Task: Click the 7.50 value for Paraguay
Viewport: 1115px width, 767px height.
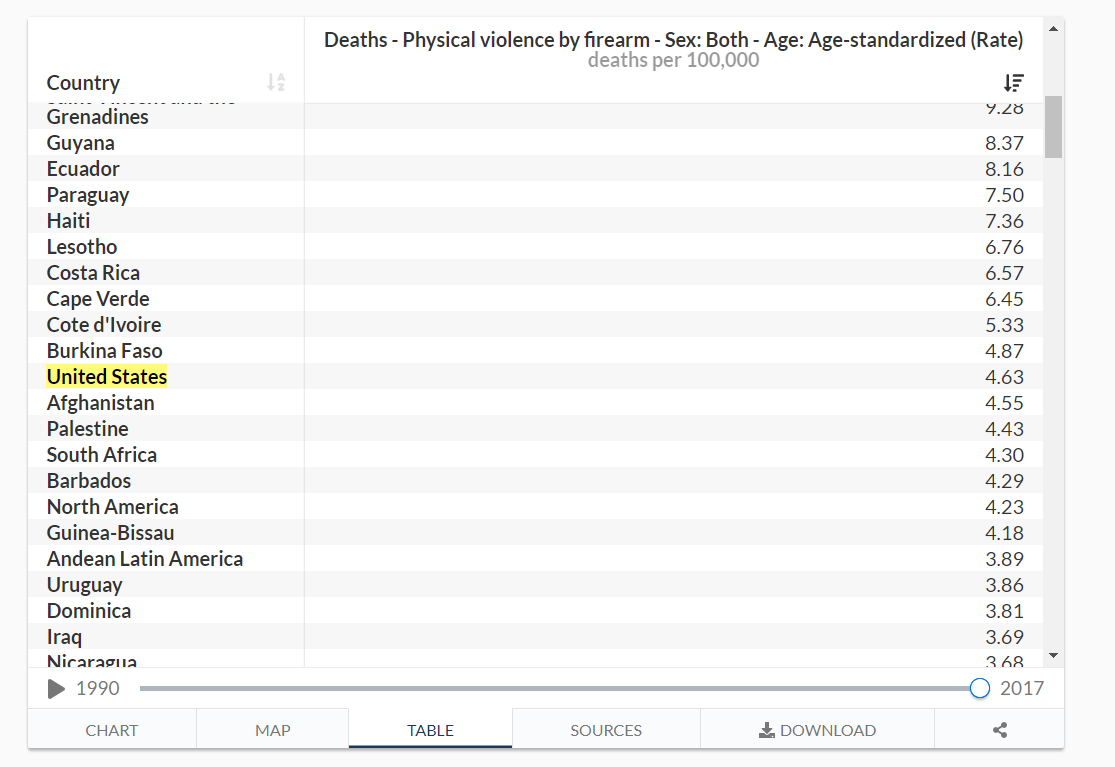Action: (1004, 195)
